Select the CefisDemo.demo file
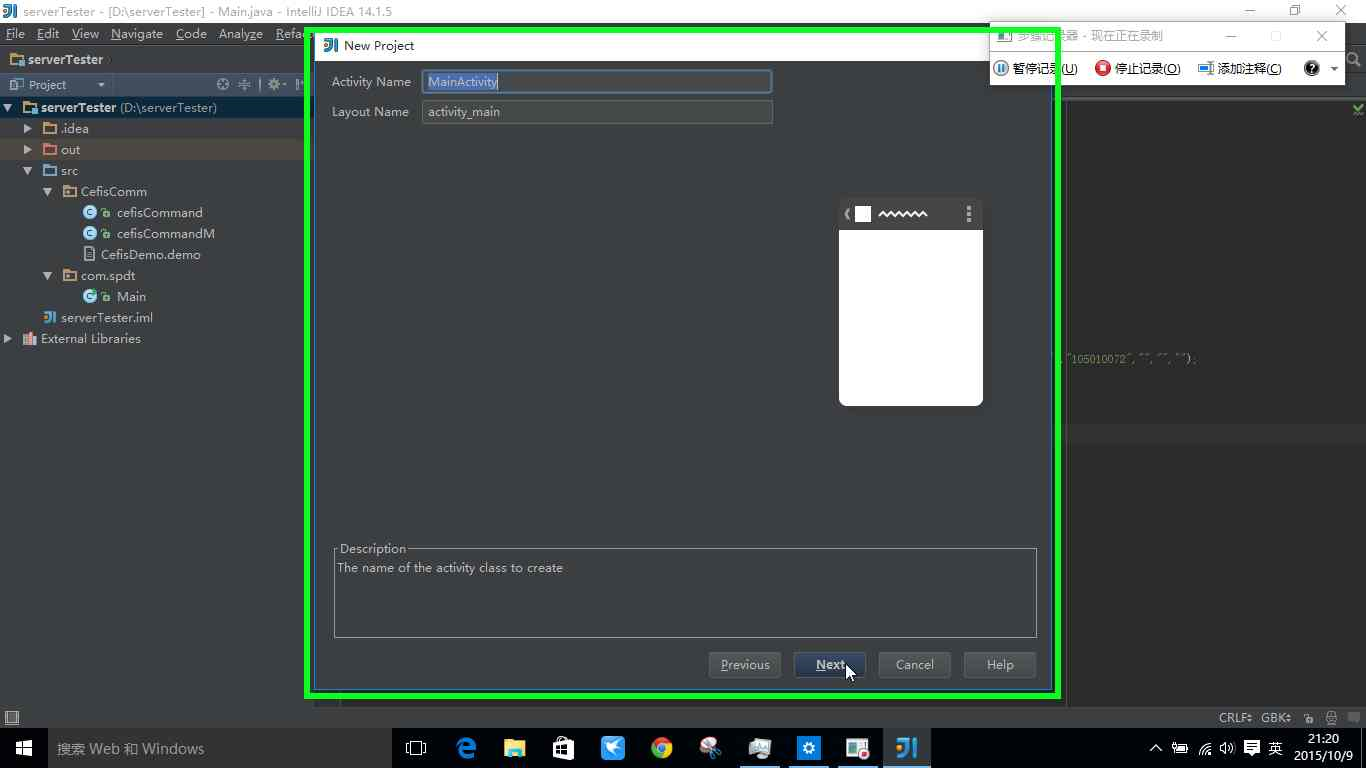Viewport: 1366px width, 768px height. (x=150, y=254)
